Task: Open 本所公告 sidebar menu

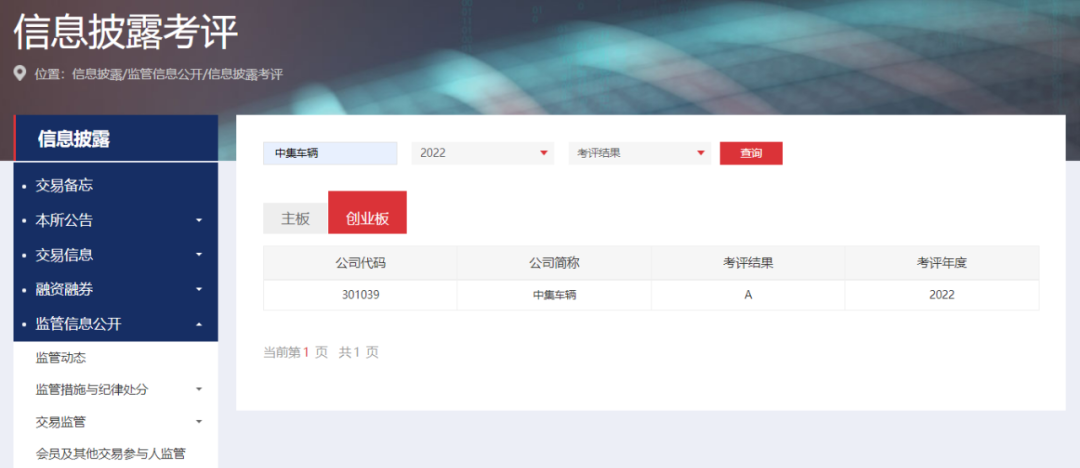Action: click(x=64, y=221)
